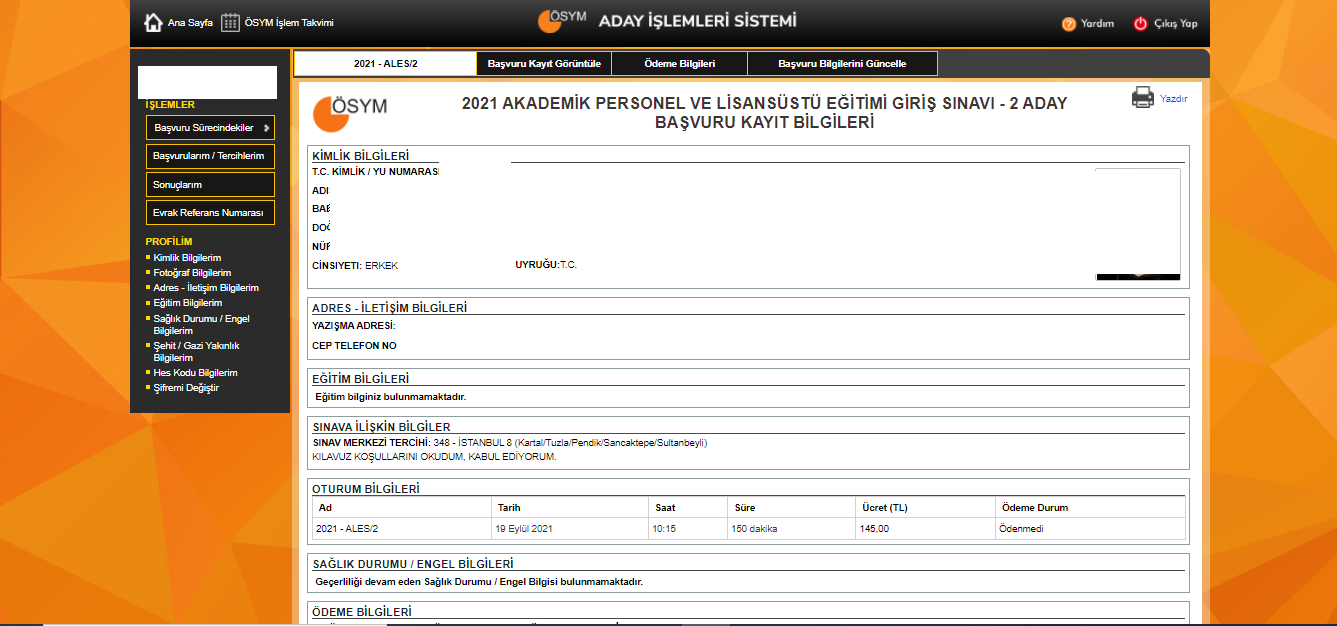1337x626 pixels.
Task: Open Sağlık Durumu / Engel Bilgilerim link
Action: [x=201, y=324]
